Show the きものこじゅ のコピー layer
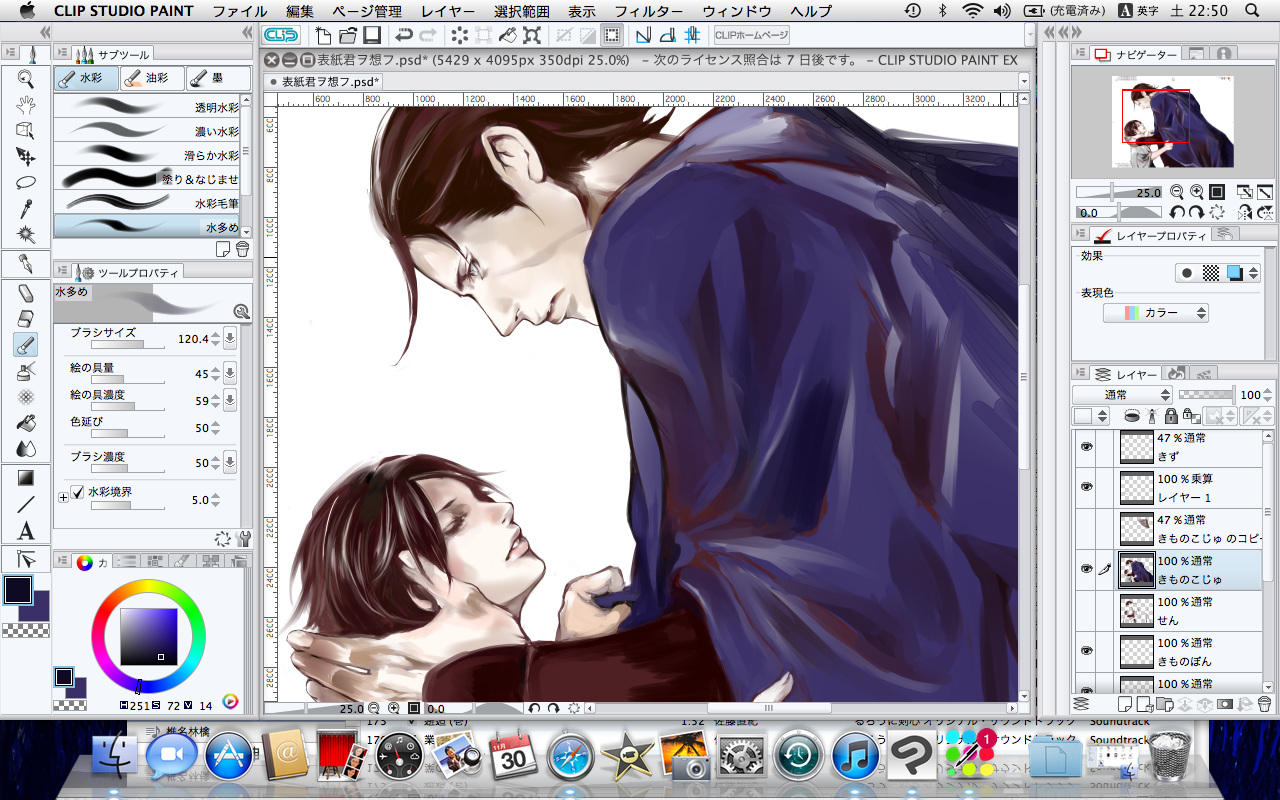This screenshot has width=1280, height=800. pos(1085,528)
